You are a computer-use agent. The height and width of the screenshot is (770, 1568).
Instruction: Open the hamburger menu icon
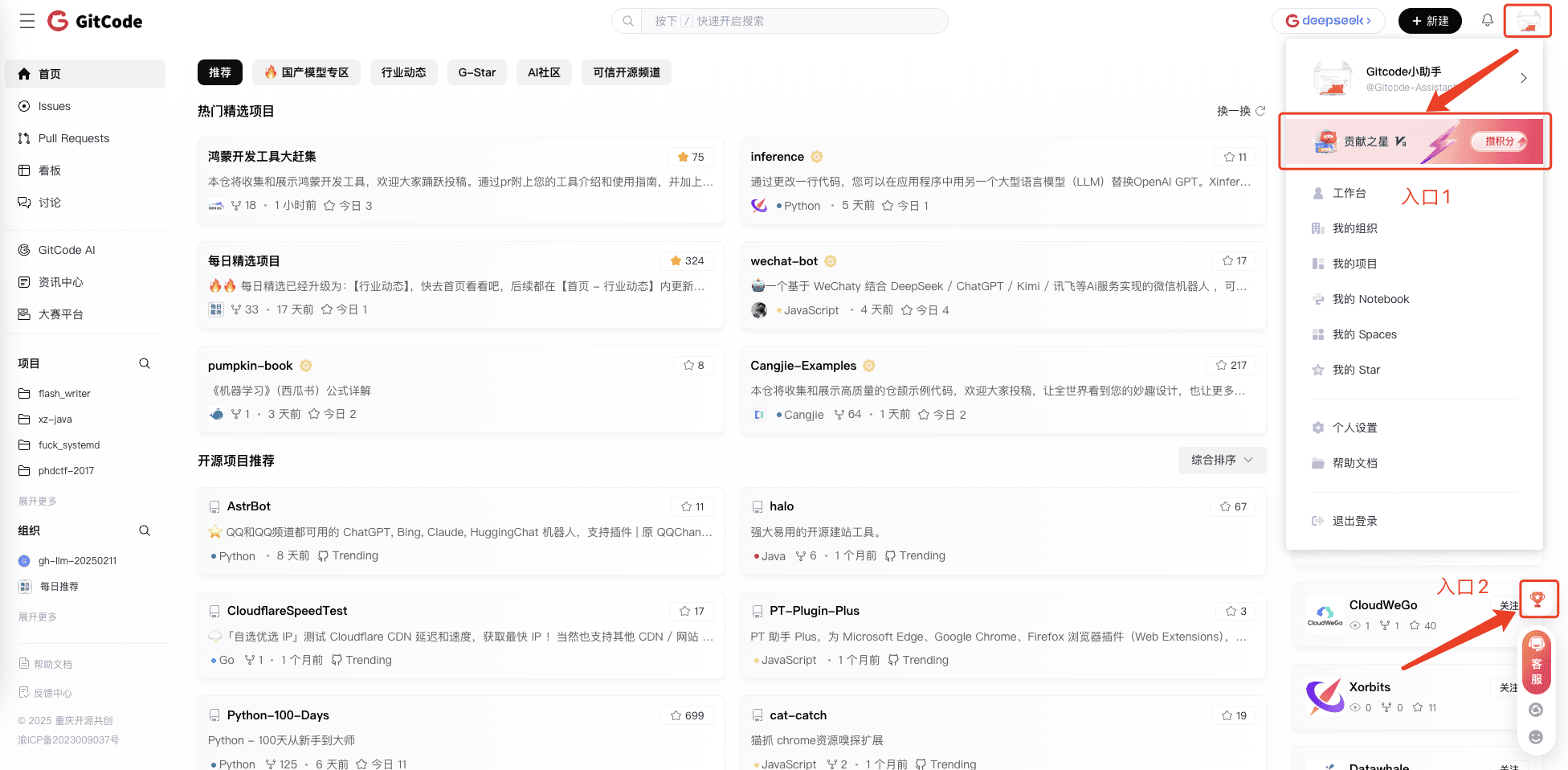(x=27, y=22)
